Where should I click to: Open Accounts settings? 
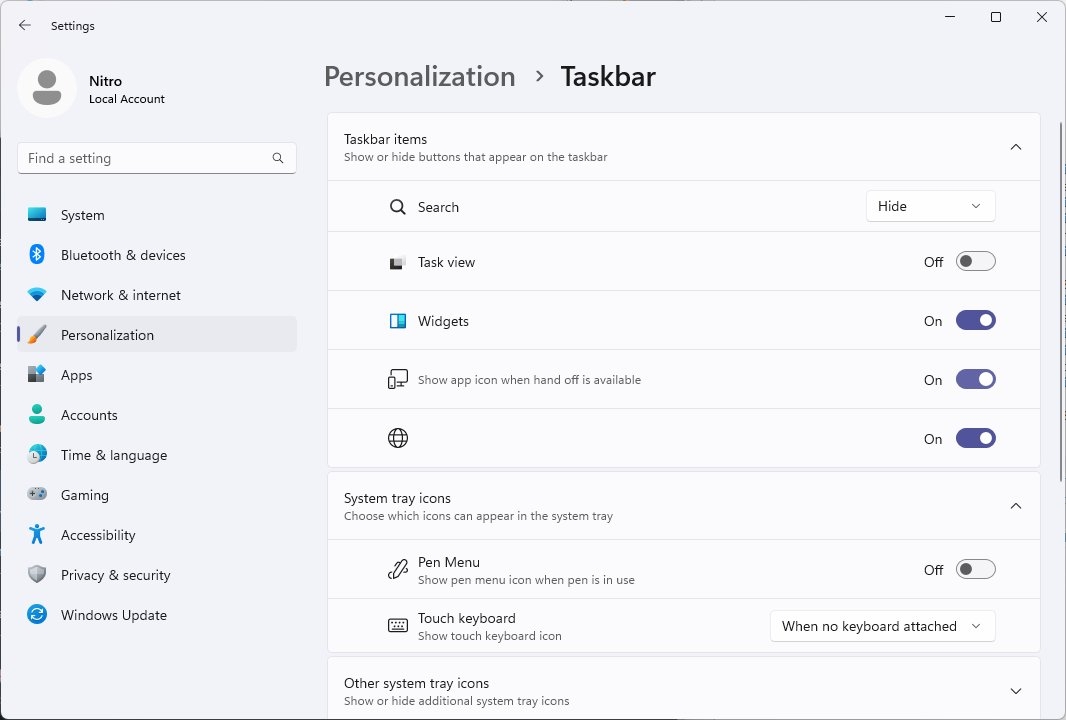point(157,415)
